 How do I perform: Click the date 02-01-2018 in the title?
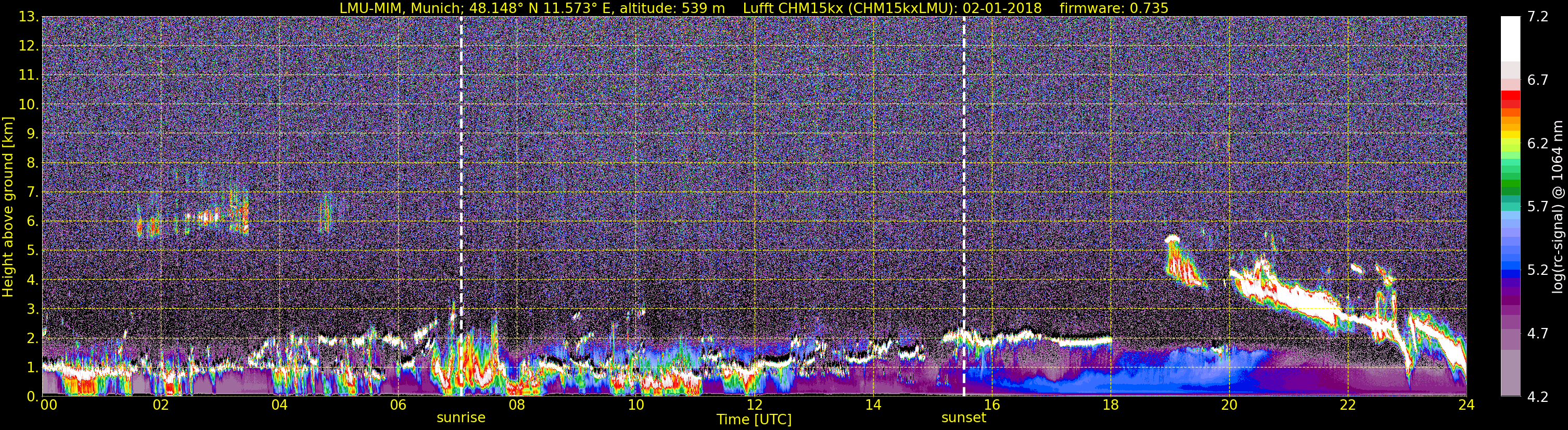click(1002, 8)
